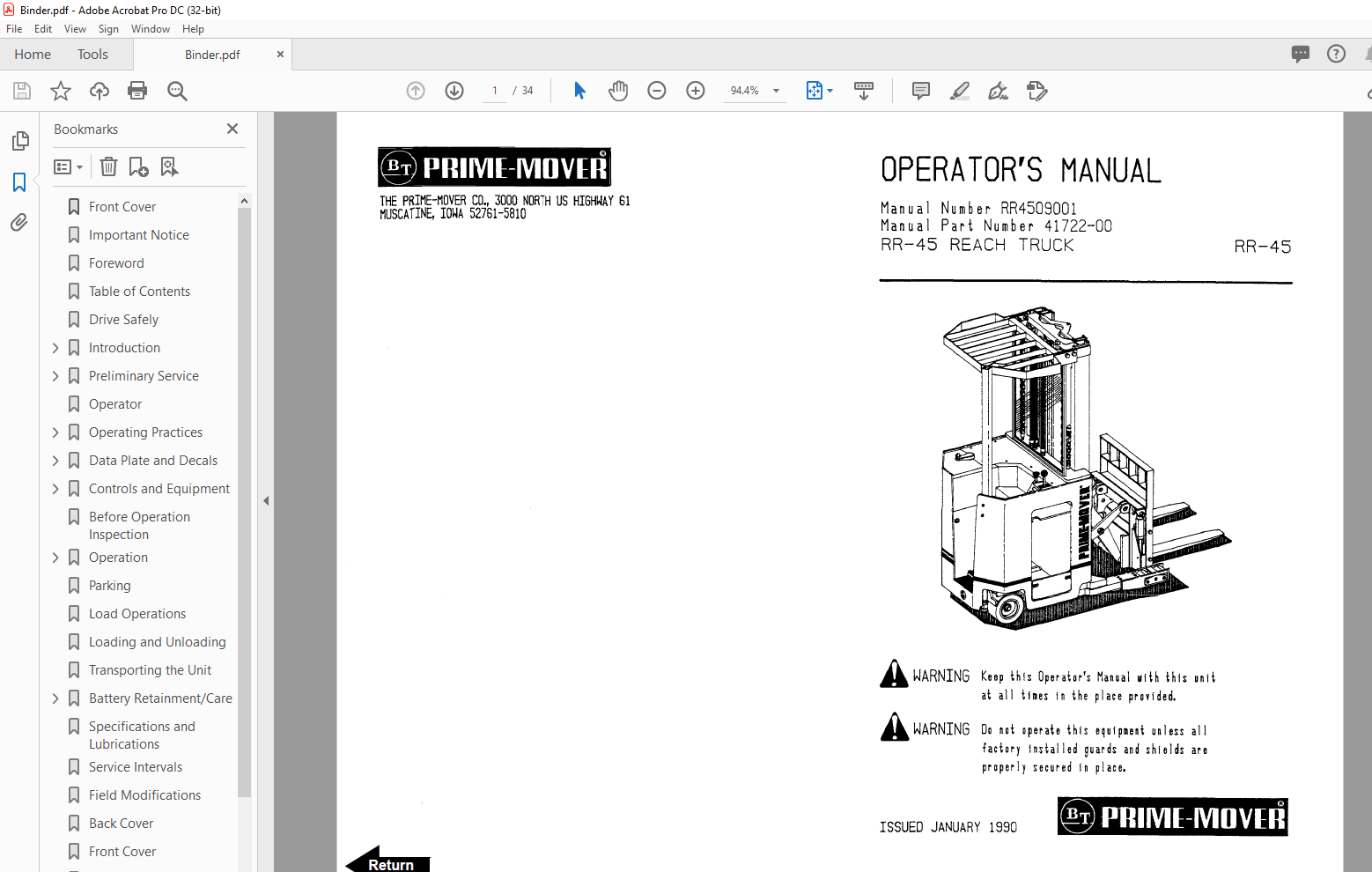Find the current bookmark

tap(169, 166)
